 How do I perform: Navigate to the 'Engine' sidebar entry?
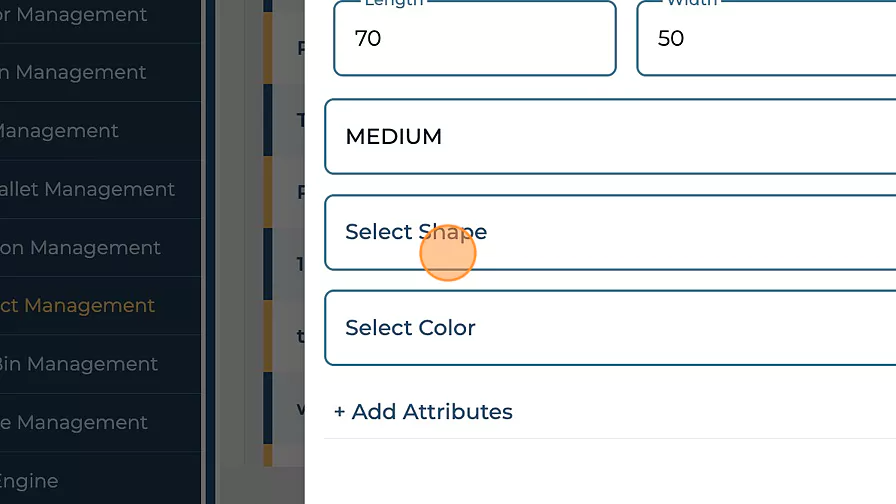click(30, 481)
